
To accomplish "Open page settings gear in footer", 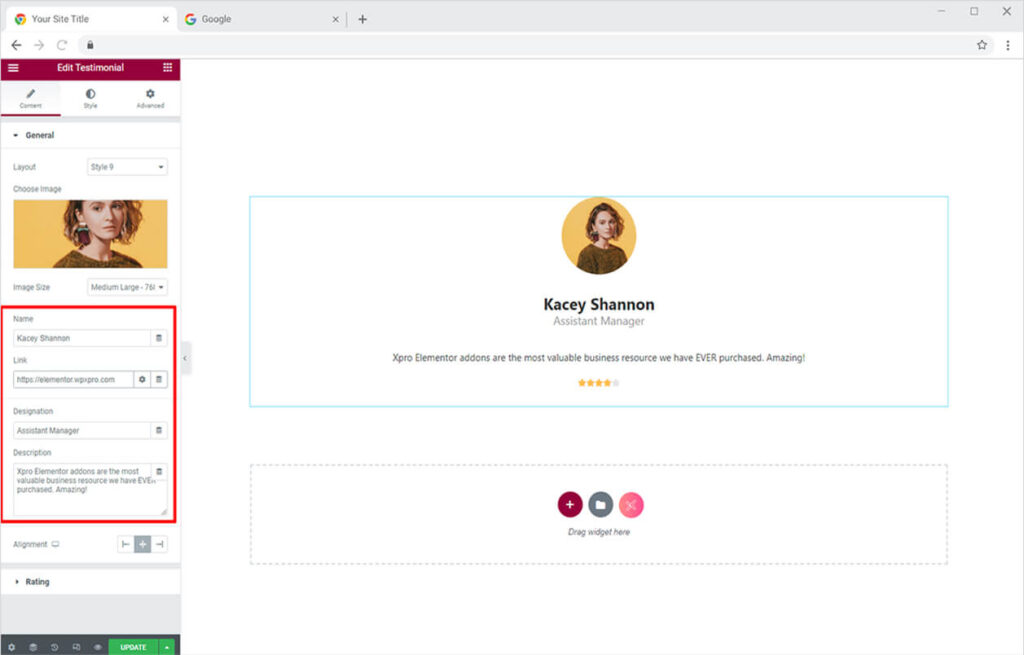I will tap(11, 647).
